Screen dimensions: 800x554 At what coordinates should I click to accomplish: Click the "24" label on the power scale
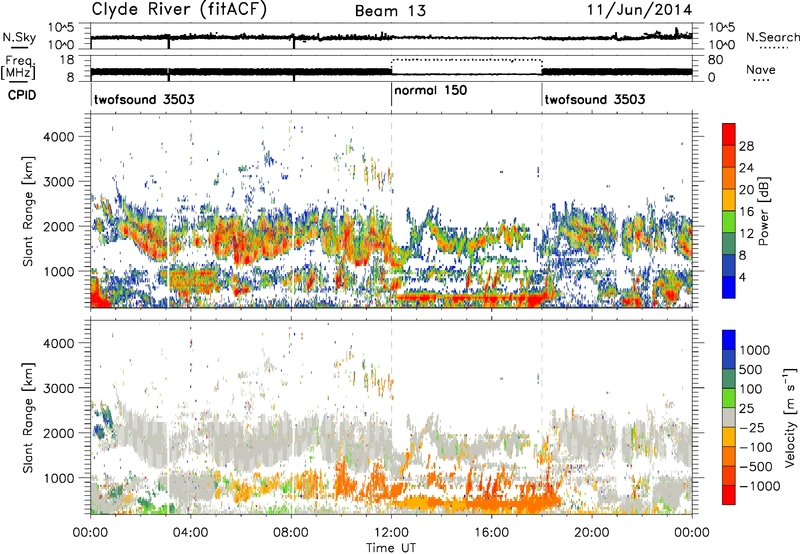click(x=746, y=168)
